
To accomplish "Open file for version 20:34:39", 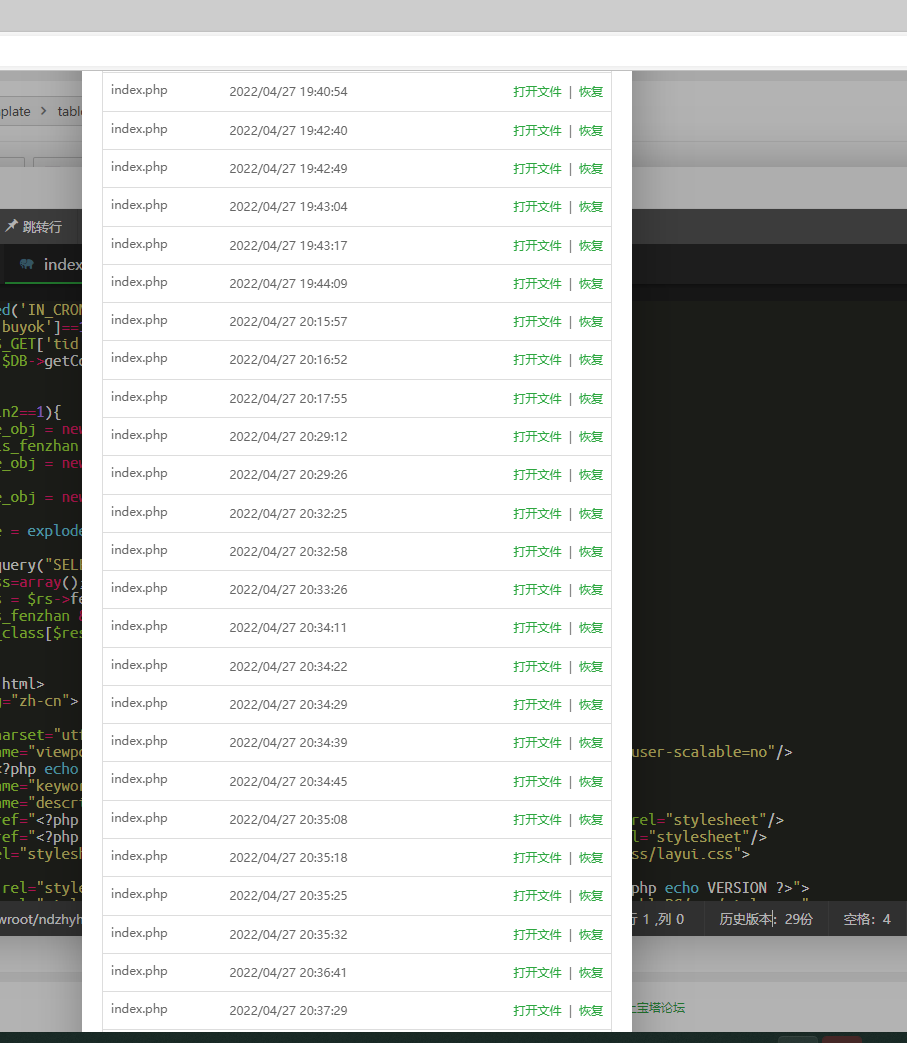I will point(537,743).
